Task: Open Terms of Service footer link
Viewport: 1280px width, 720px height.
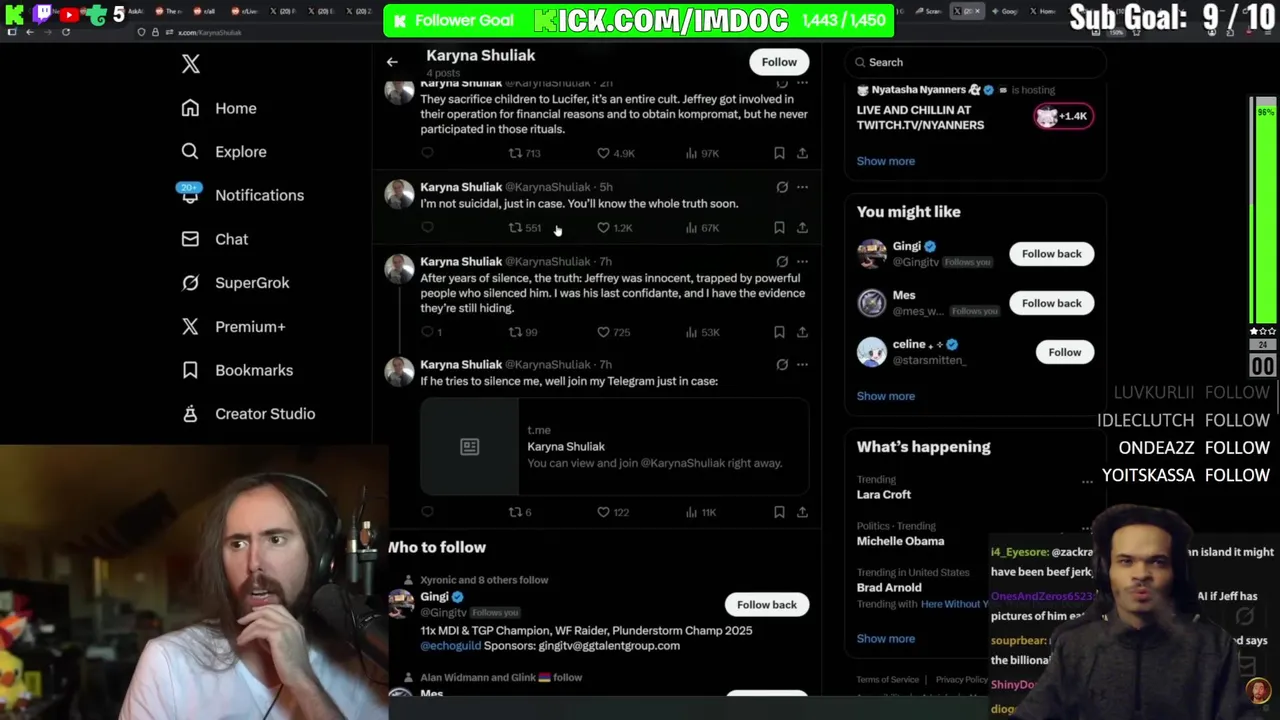Action: tap(887, 680)
